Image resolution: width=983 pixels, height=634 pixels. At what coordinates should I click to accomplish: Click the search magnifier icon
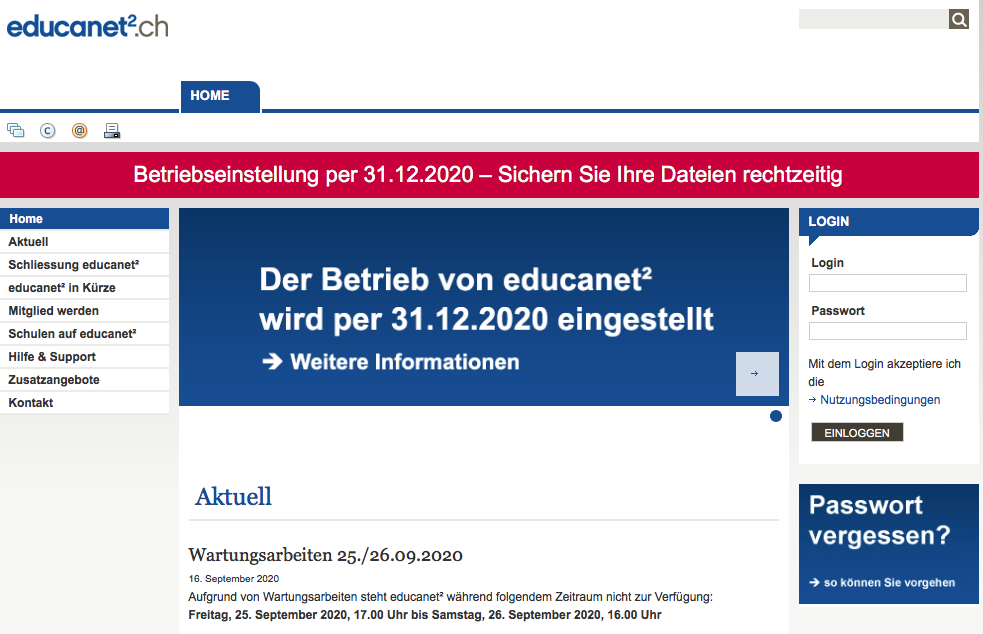(959, 19)
